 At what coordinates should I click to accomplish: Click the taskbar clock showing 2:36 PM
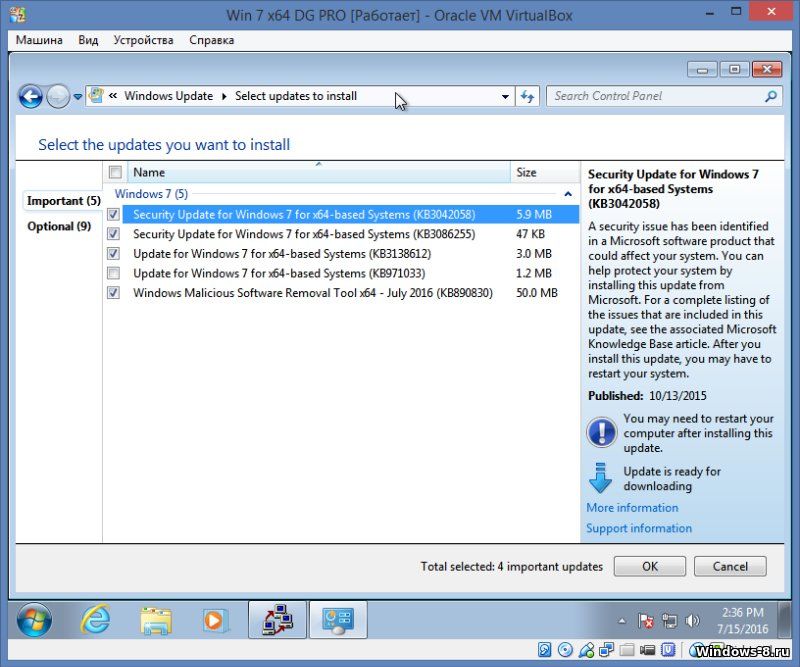click(742, 621)
